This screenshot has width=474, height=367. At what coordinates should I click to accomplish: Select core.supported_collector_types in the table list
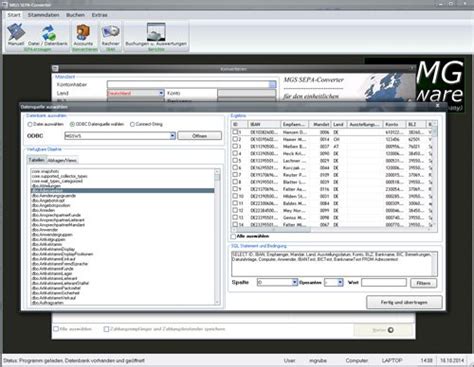60,176
